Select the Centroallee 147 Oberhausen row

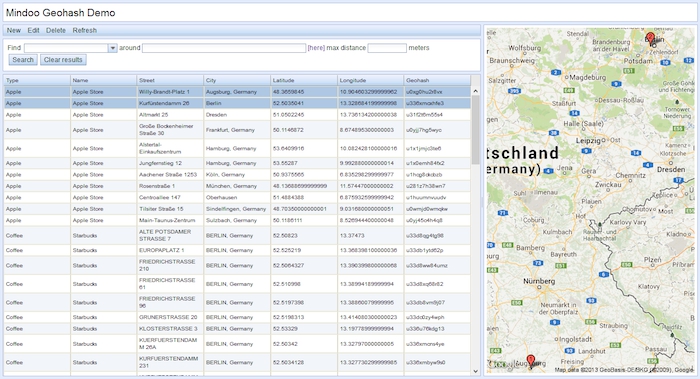pos(237,197)
